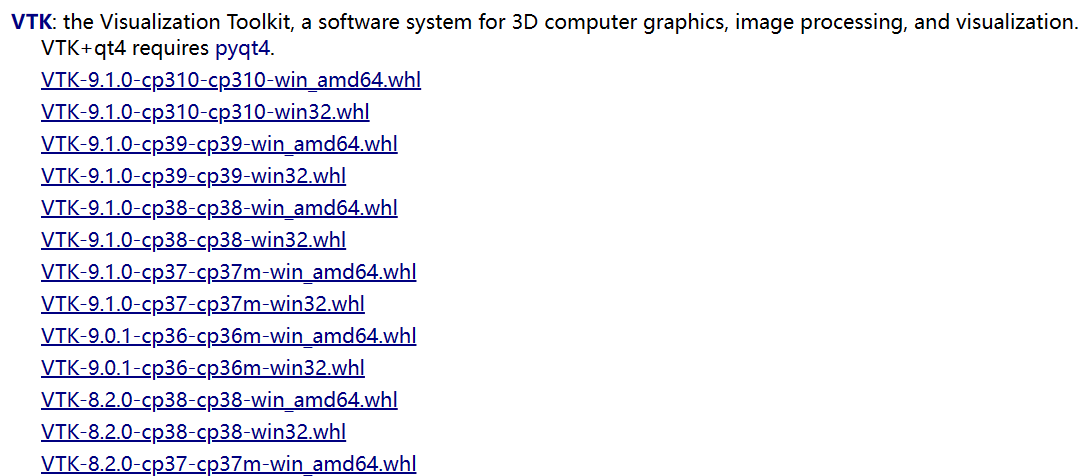Click VTK-8.2.0-cp38-cp38-win32.whl link
Screen dimensions: 1083x476
(193, 431)
